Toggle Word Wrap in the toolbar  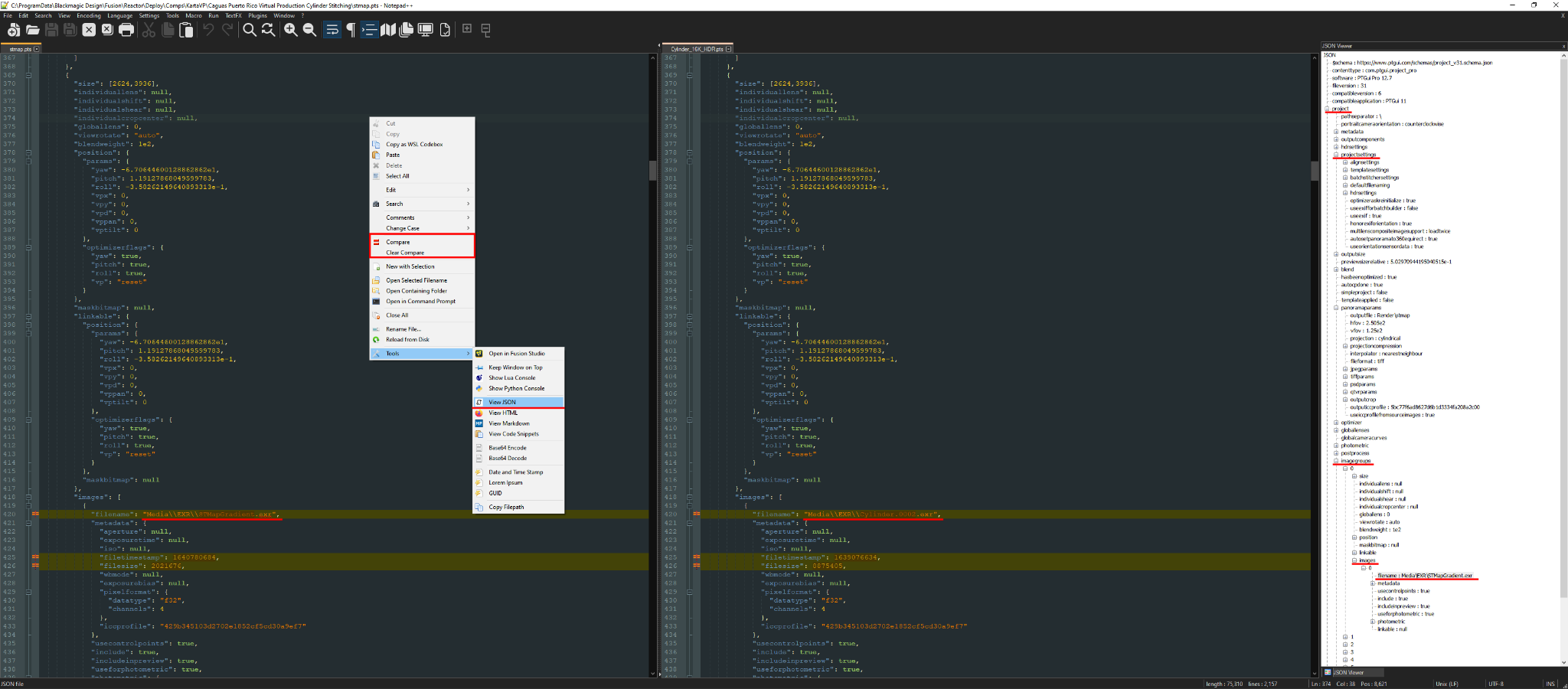click(x=332, y=30)
